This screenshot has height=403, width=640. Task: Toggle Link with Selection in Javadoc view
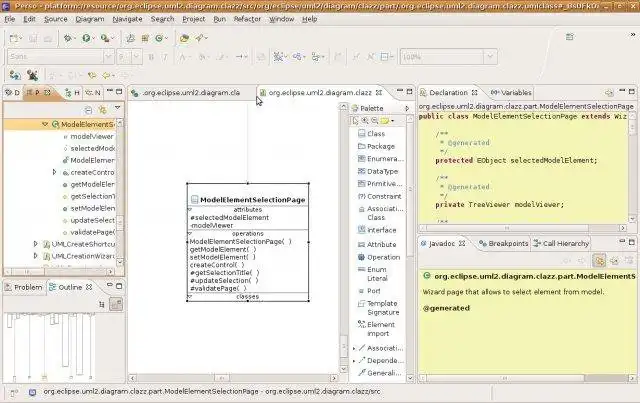click(x=599, y=260)
